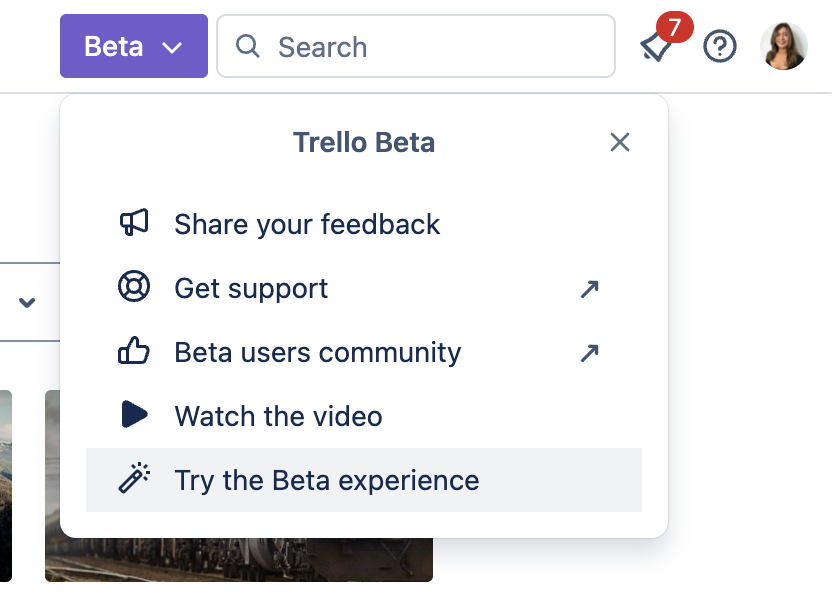832x608 pixels.
Task: Click the play icon next to Watch the video
Action: [135, 416]
